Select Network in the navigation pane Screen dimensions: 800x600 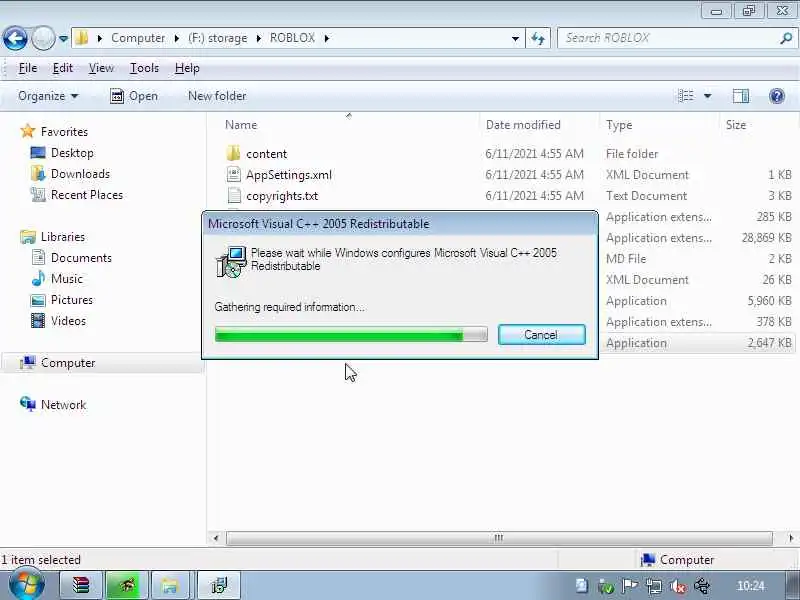pyautogui.click(x=63, y=405)
